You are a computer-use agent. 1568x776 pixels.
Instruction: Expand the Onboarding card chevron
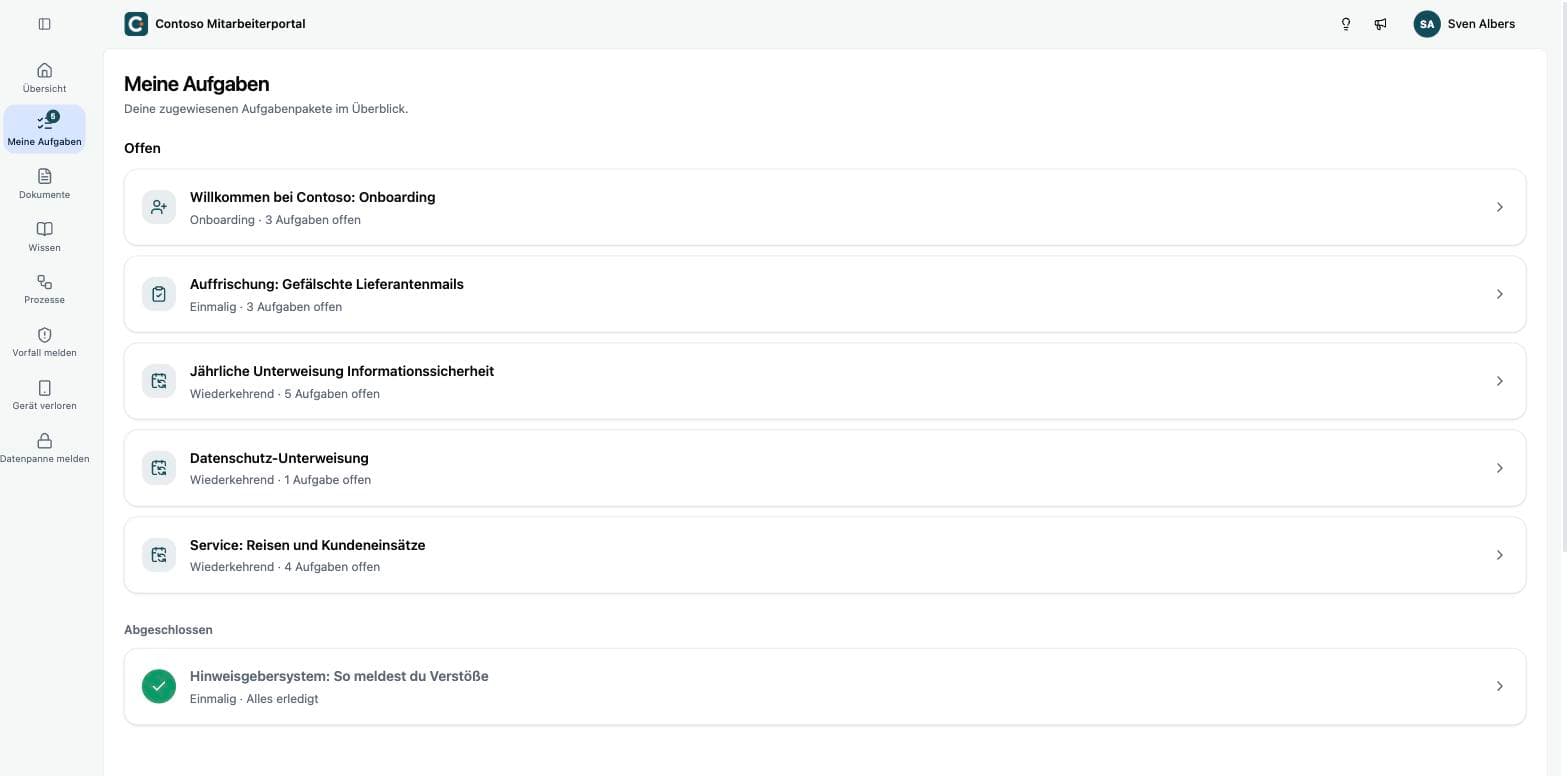(x=1499, y=207)
